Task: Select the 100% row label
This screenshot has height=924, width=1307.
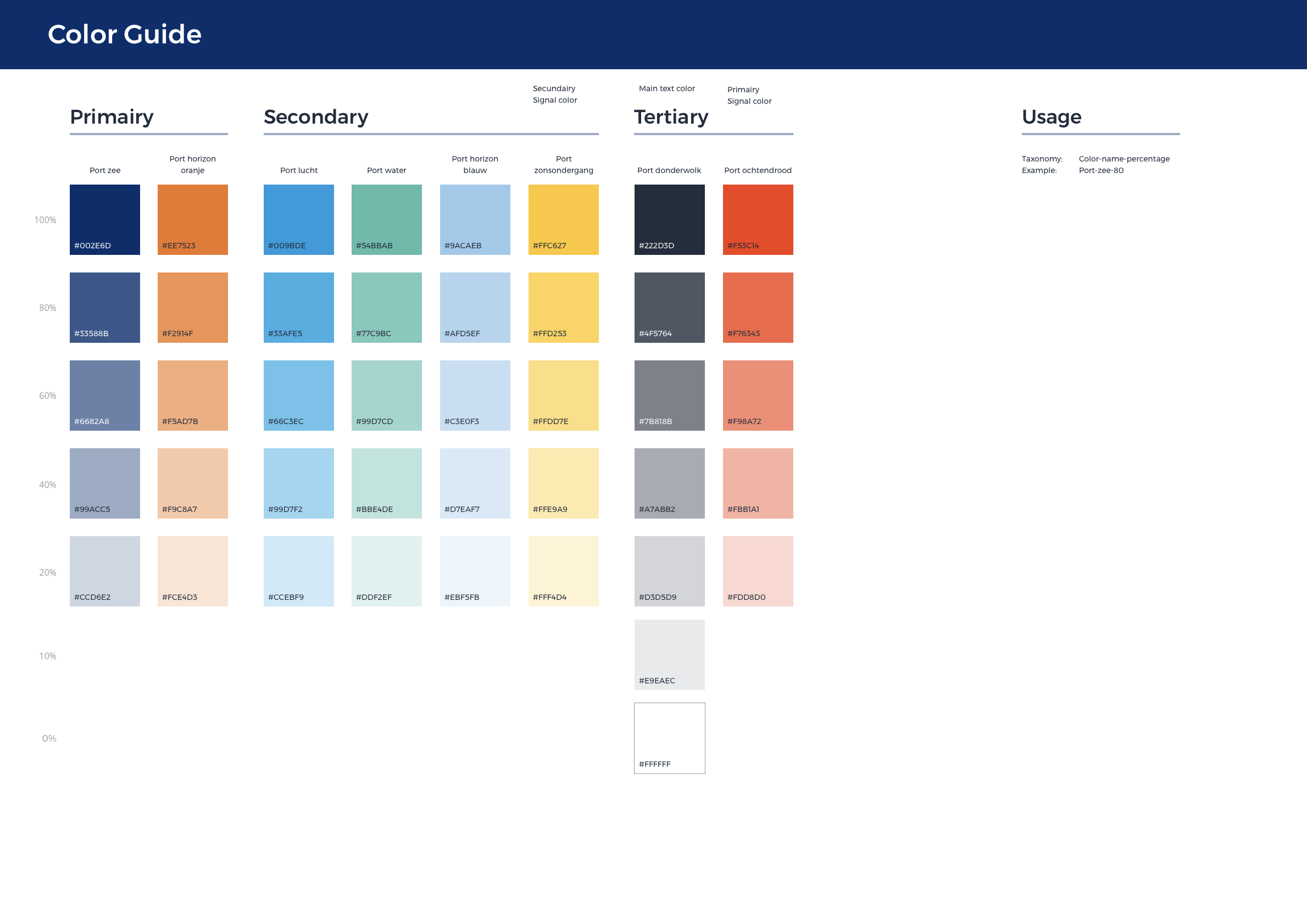Action: click(46, 220)
